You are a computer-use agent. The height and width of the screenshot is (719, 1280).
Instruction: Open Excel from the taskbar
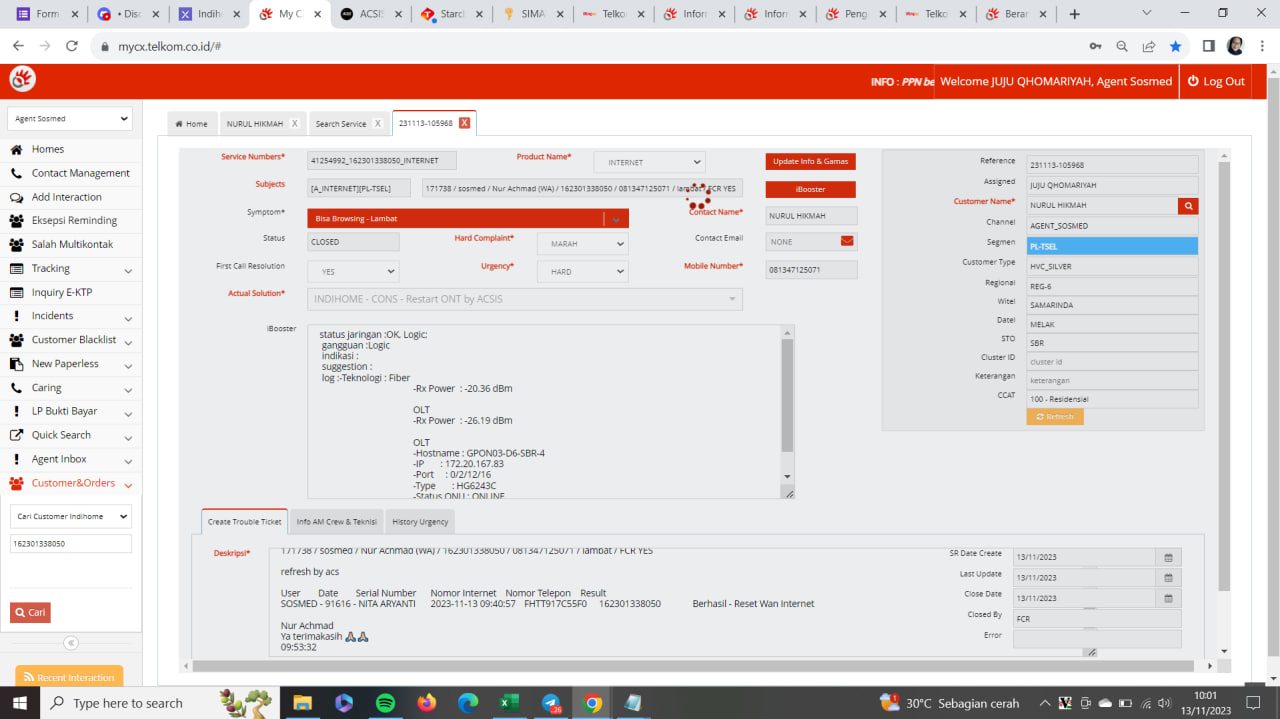(x=509, y=703)
